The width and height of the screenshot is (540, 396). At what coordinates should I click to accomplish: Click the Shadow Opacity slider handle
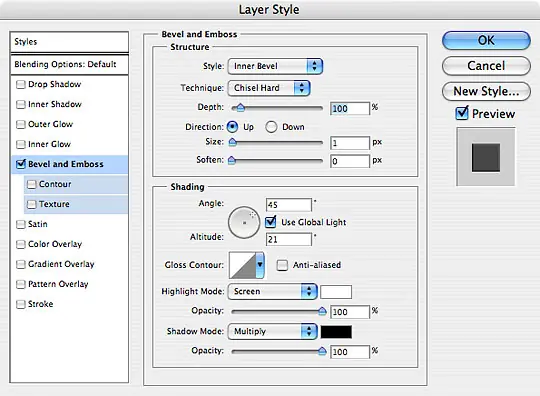click(x=322, y=351)
